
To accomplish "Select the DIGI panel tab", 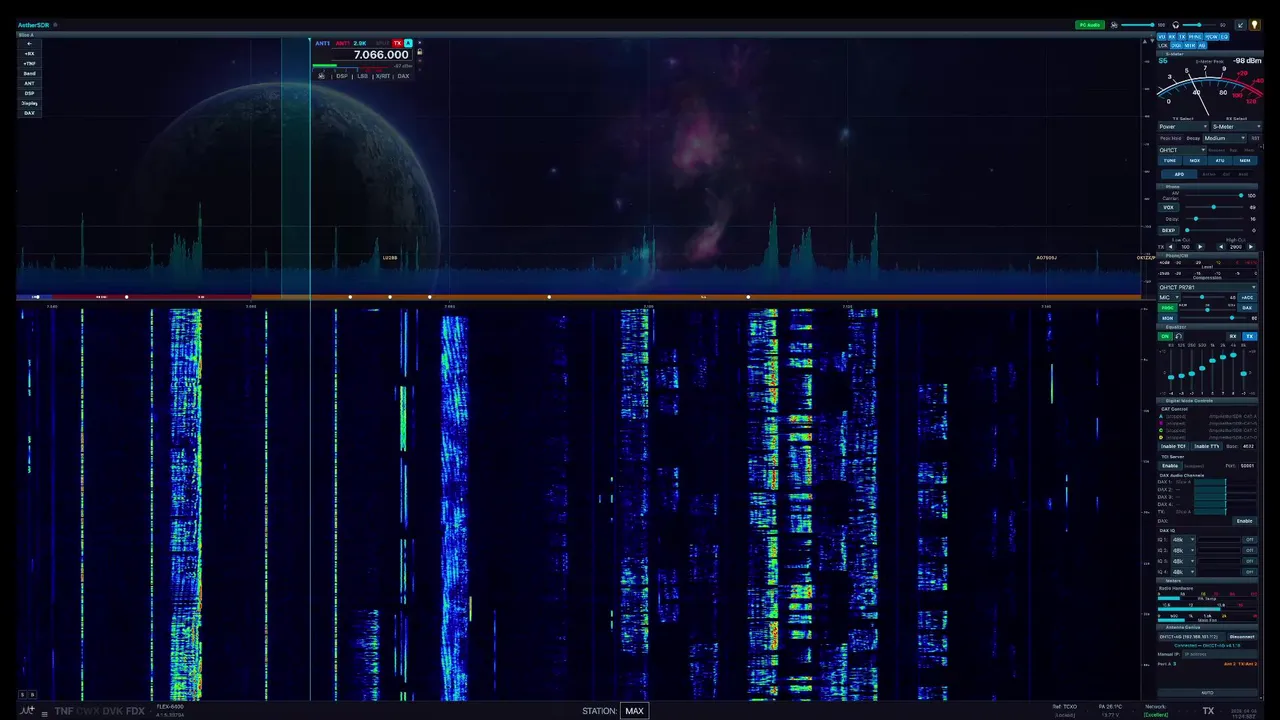I will (1176, 46).
